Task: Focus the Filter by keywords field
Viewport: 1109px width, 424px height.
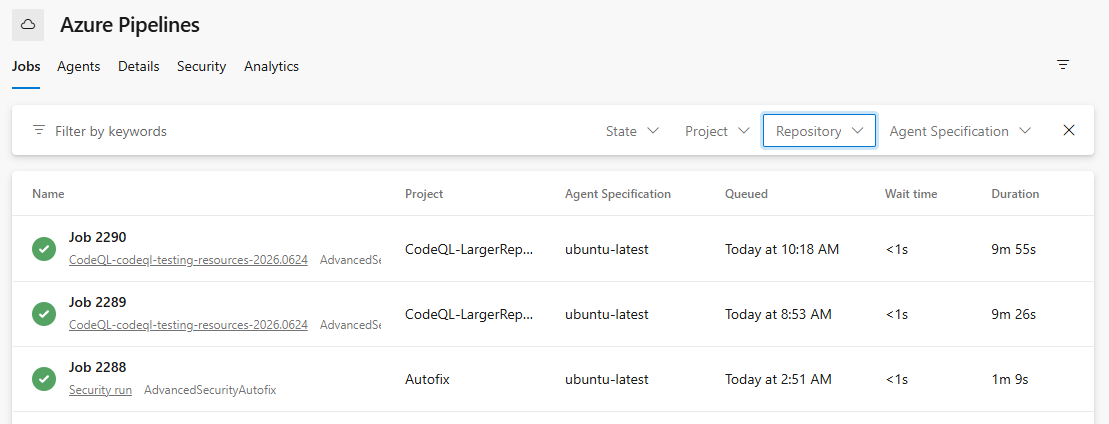Action: tap(111, 131)
